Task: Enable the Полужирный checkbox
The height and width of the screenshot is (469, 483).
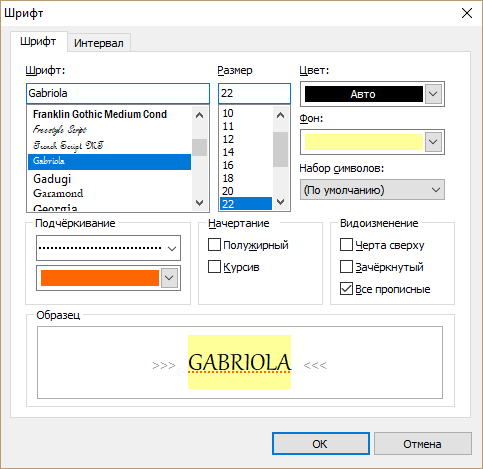Action: (214, 245)
